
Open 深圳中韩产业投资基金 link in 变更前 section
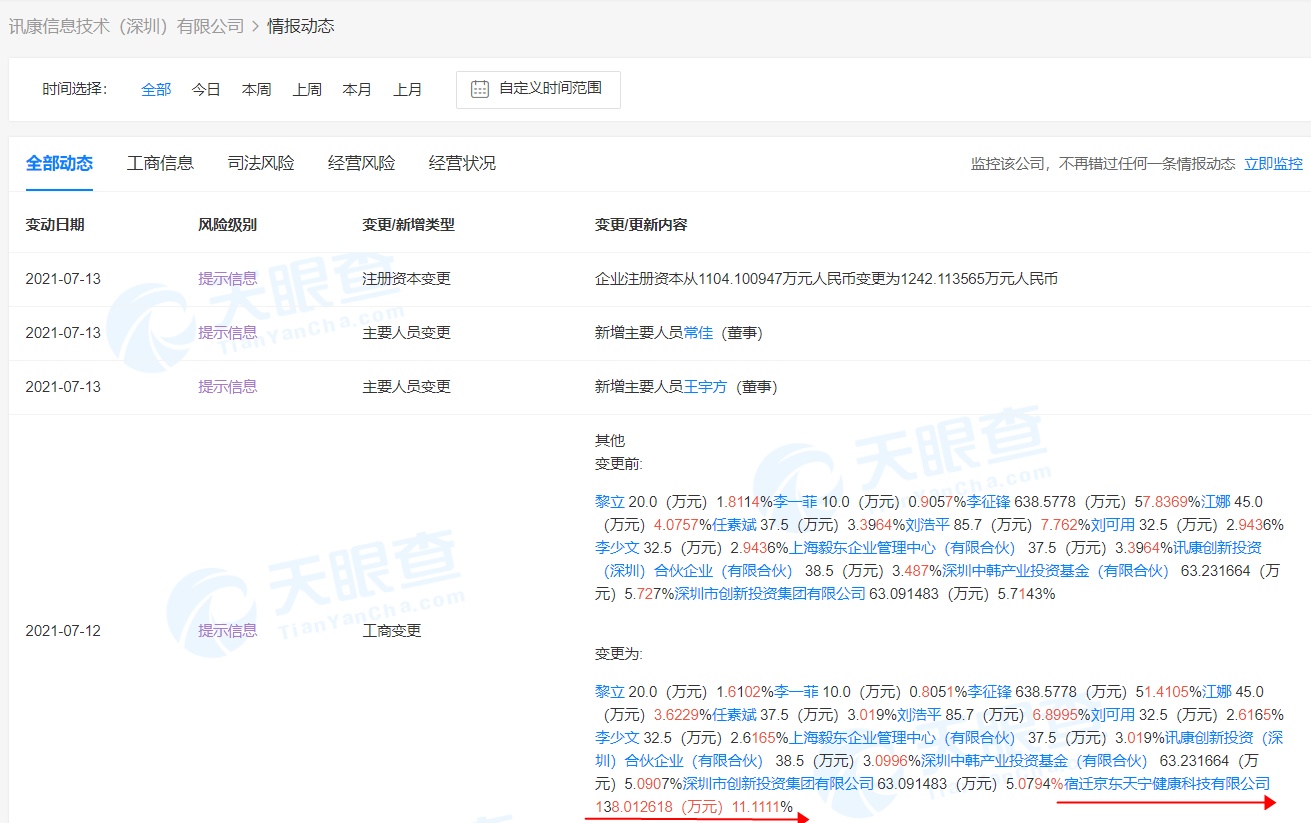point(1056,571)
